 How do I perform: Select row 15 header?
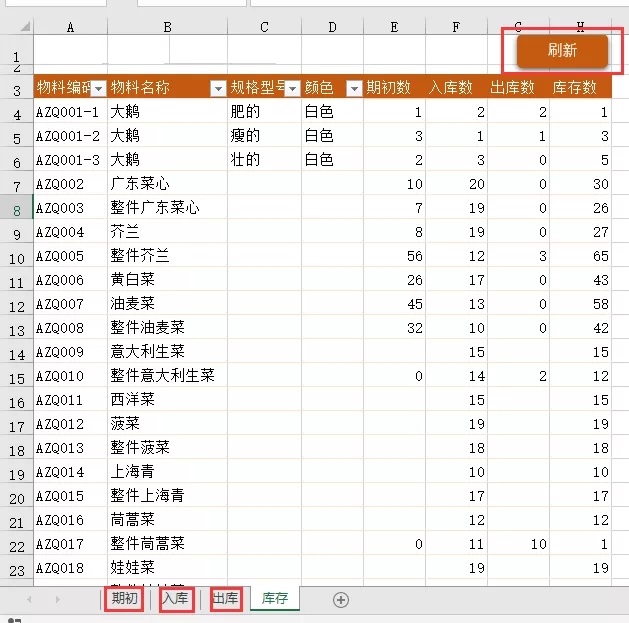16,375
